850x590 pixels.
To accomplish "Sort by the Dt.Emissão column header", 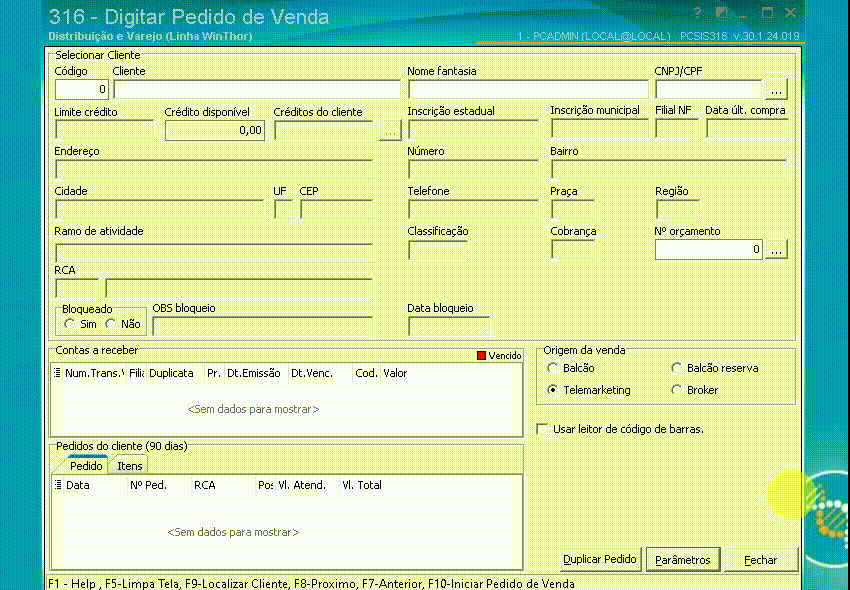I will 254,373.
